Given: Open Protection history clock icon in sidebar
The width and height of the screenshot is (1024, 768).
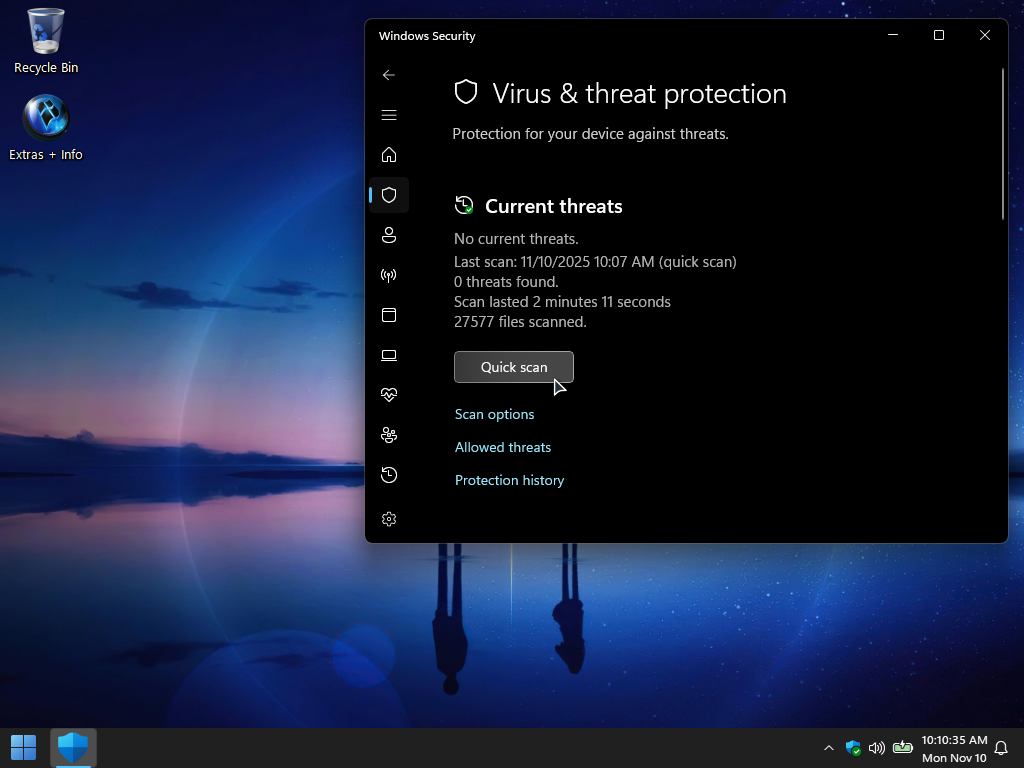Looking at the screenshot, I should pyautogui.click(x=389, y=475).
